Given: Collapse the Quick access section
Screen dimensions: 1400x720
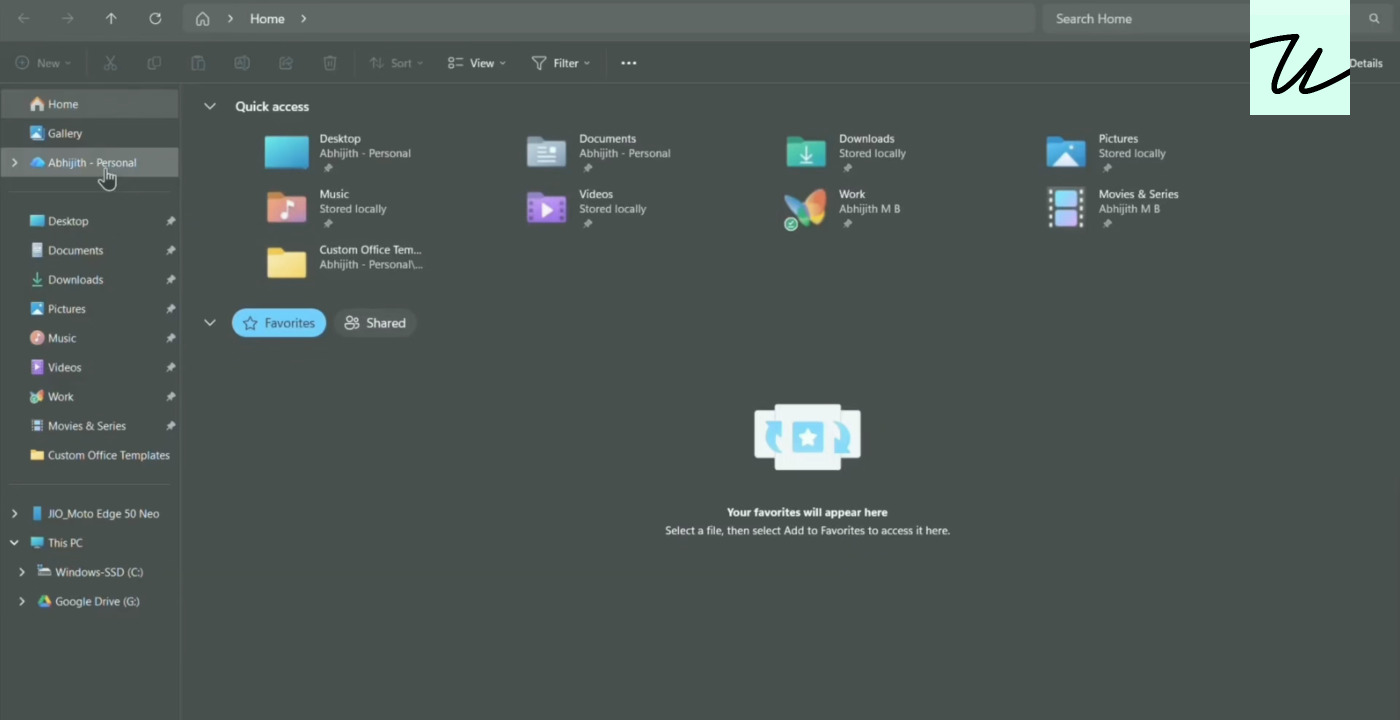Looking at the screenshot, I should pyautogui.click(x=210, y=106).
